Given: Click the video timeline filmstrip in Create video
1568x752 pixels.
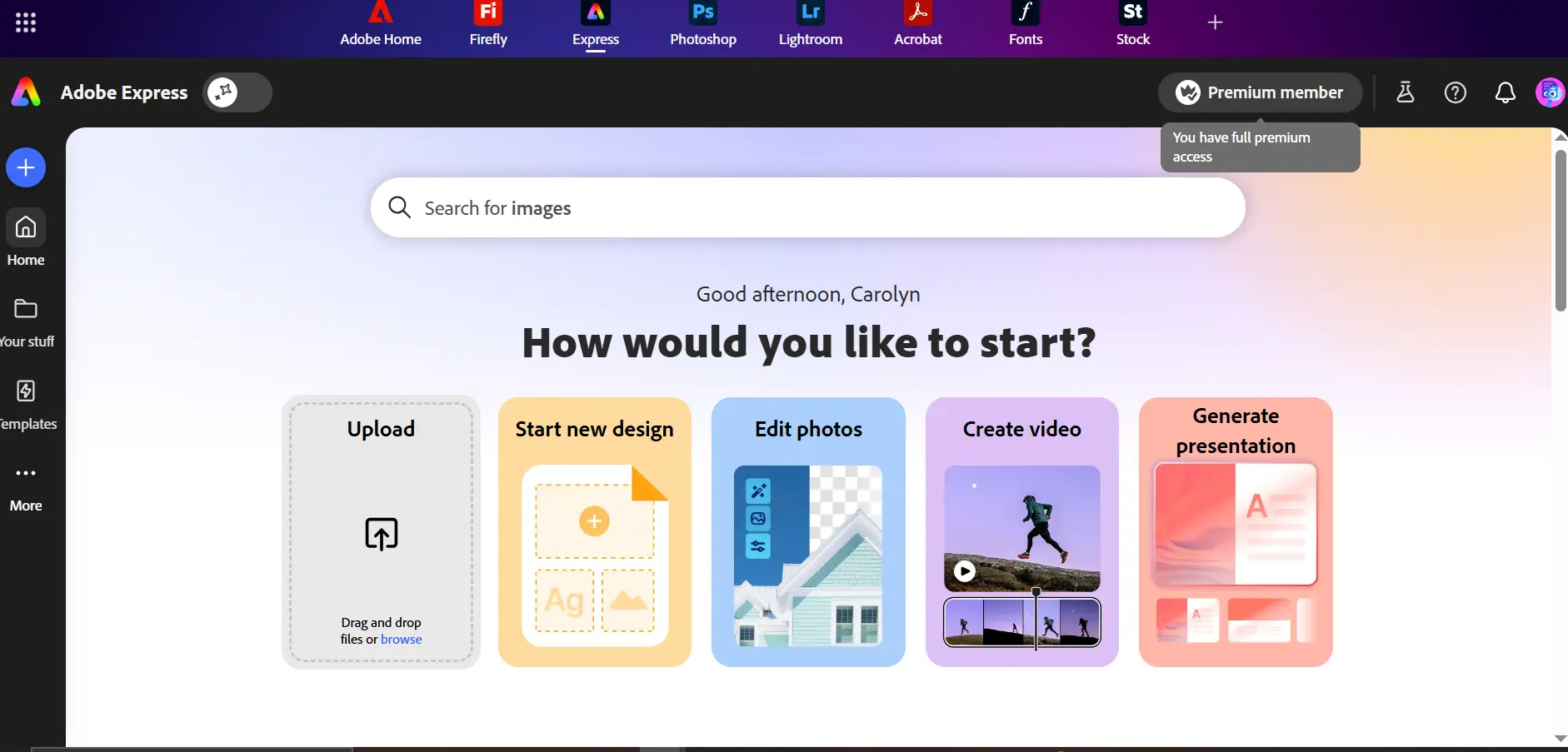Looking at the screenshot, I should click(x=1022, y=622).
